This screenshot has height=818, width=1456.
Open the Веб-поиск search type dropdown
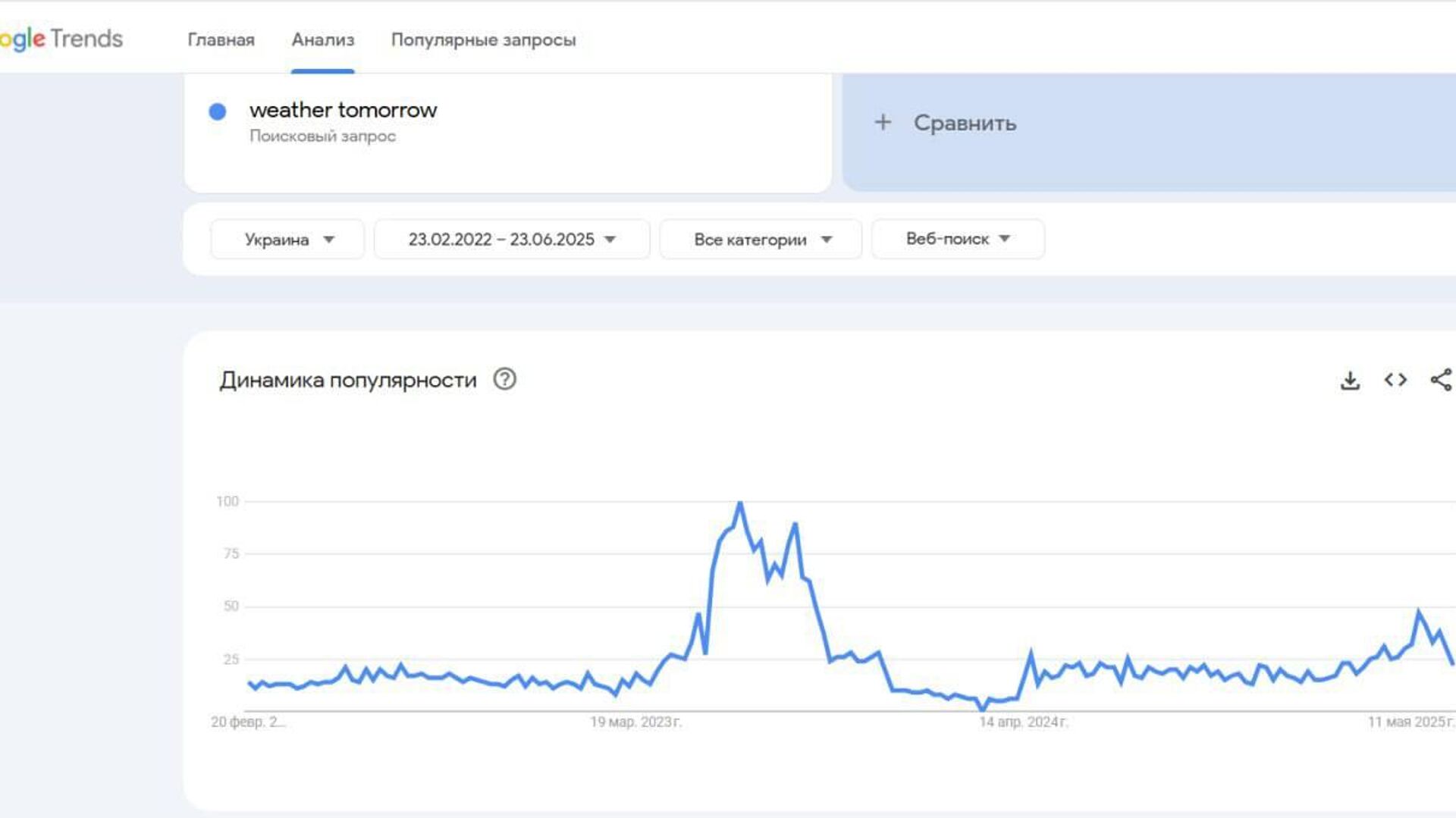958,239
